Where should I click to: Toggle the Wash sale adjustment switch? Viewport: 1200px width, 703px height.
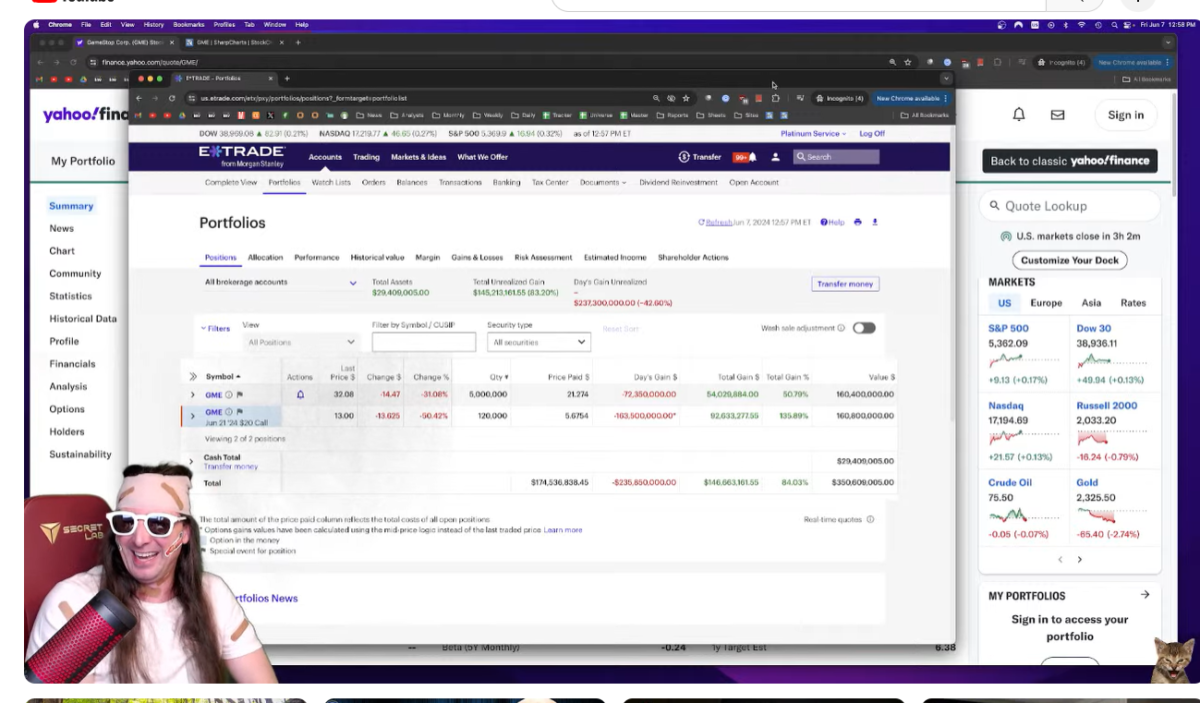click(x=864, y=328)
